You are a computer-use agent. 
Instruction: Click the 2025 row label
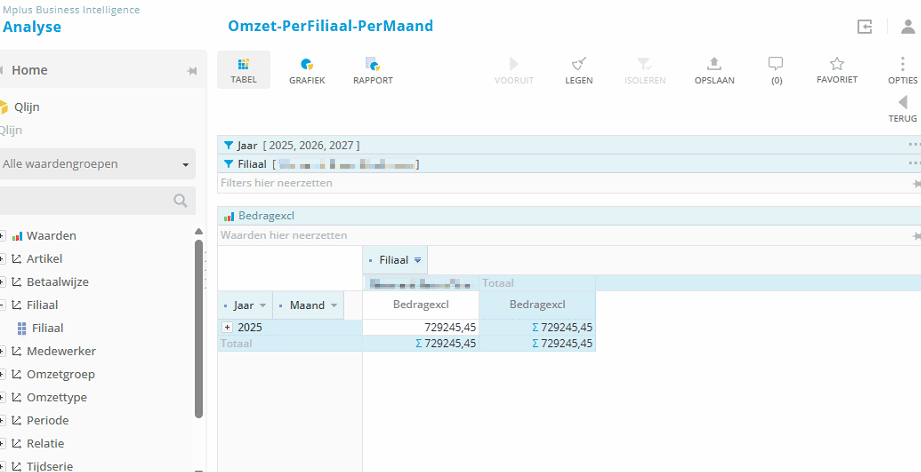250,328
